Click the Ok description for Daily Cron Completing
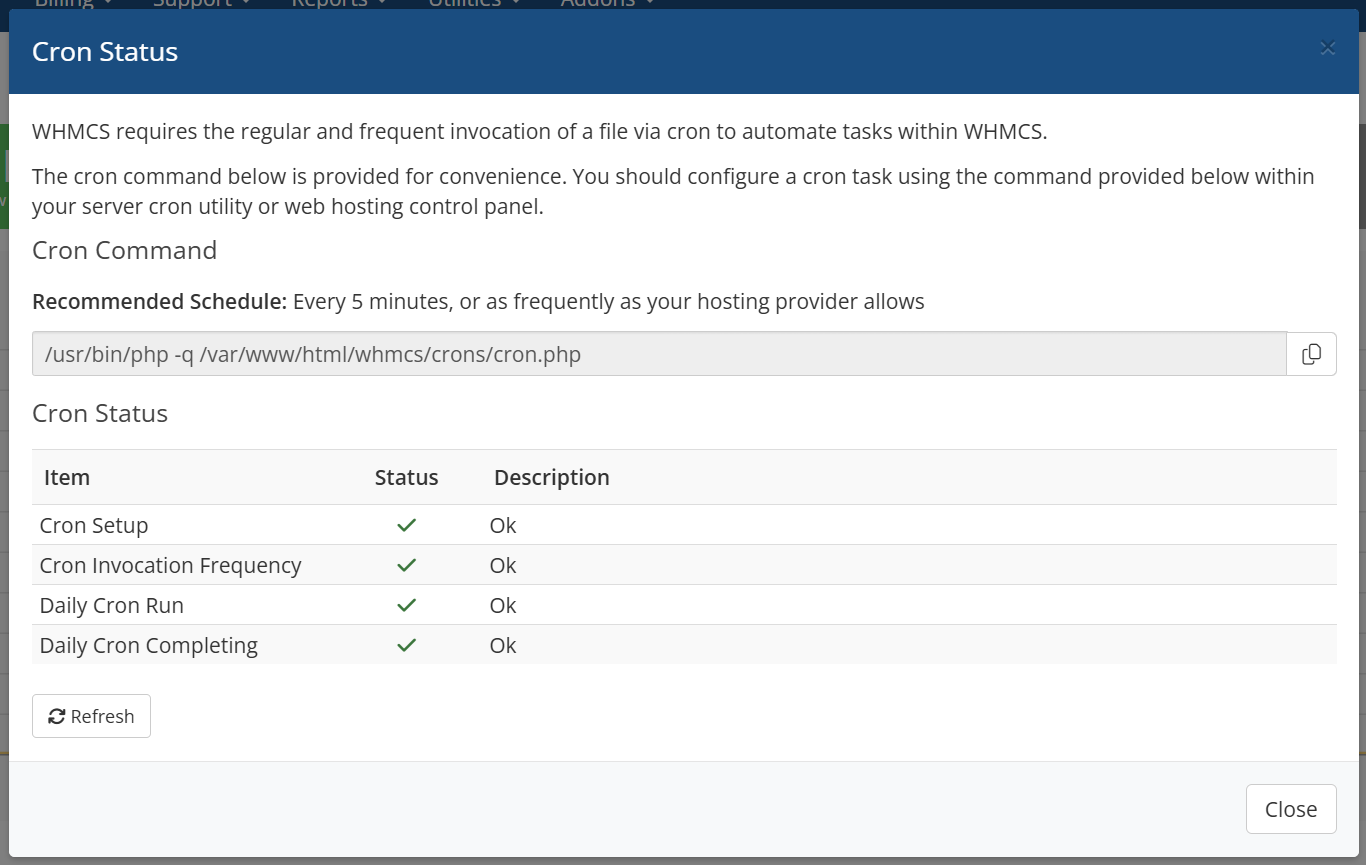 point(503,645)
